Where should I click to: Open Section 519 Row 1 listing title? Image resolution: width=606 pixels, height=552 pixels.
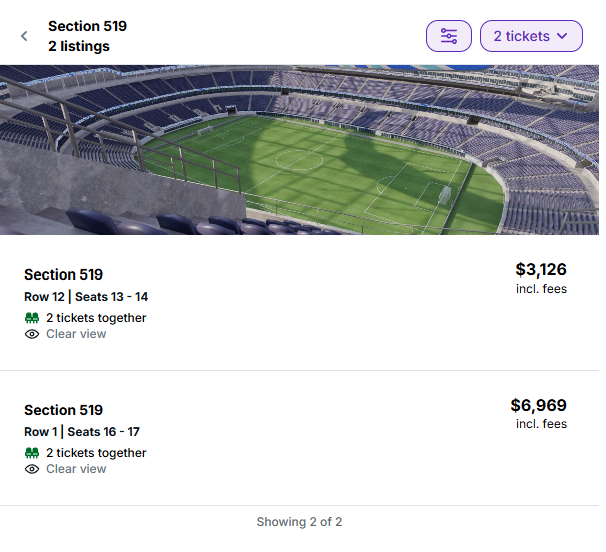click(x=63, y=410)
